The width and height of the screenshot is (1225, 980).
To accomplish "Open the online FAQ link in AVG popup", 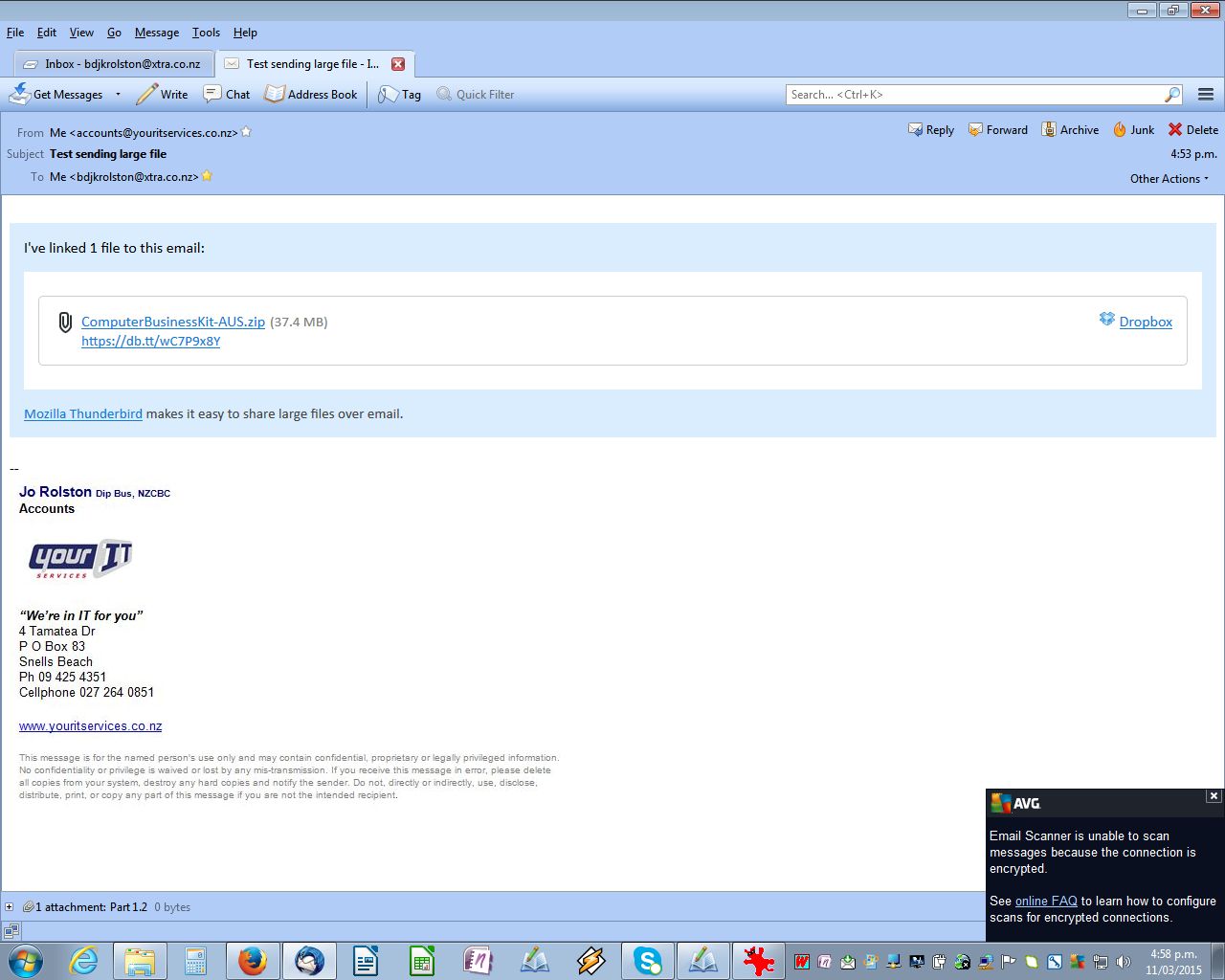I will (x=1046, y=902).
